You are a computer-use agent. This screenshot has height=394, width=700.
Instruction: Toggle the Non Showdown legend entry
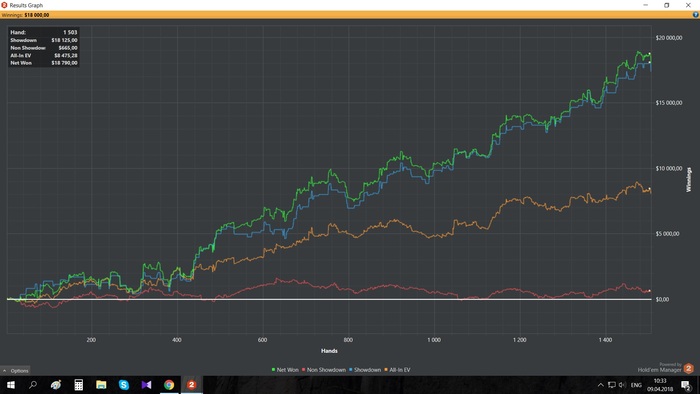tap(324, 369)
